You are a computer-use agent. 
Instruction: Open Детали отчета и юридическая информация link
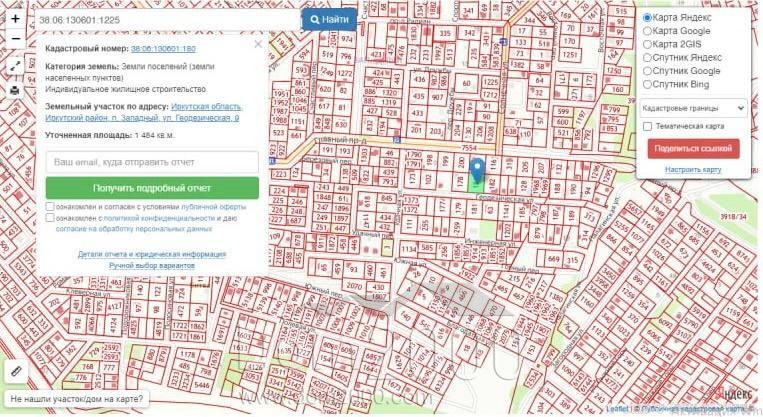(x=152, y=254)
